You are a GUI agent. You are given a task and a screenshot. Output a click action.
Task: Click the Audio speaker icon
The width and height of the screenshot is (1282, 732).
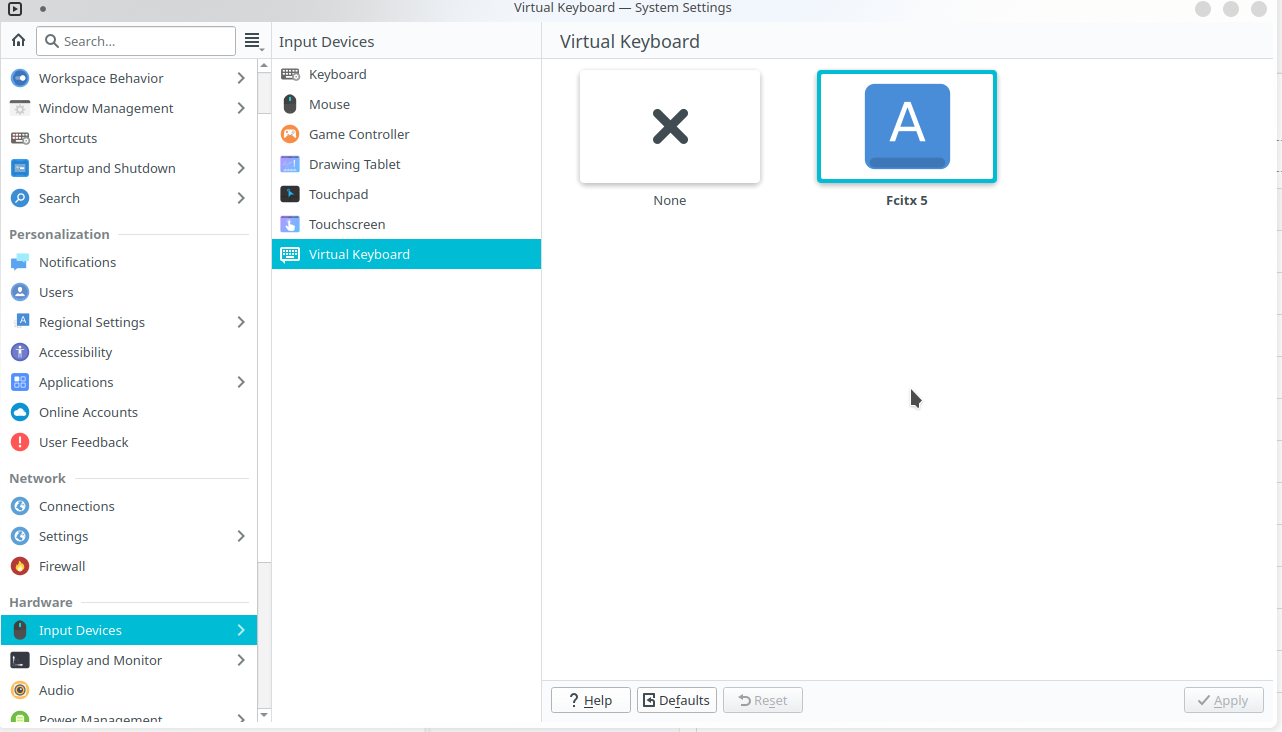click(x=20, y=690)
